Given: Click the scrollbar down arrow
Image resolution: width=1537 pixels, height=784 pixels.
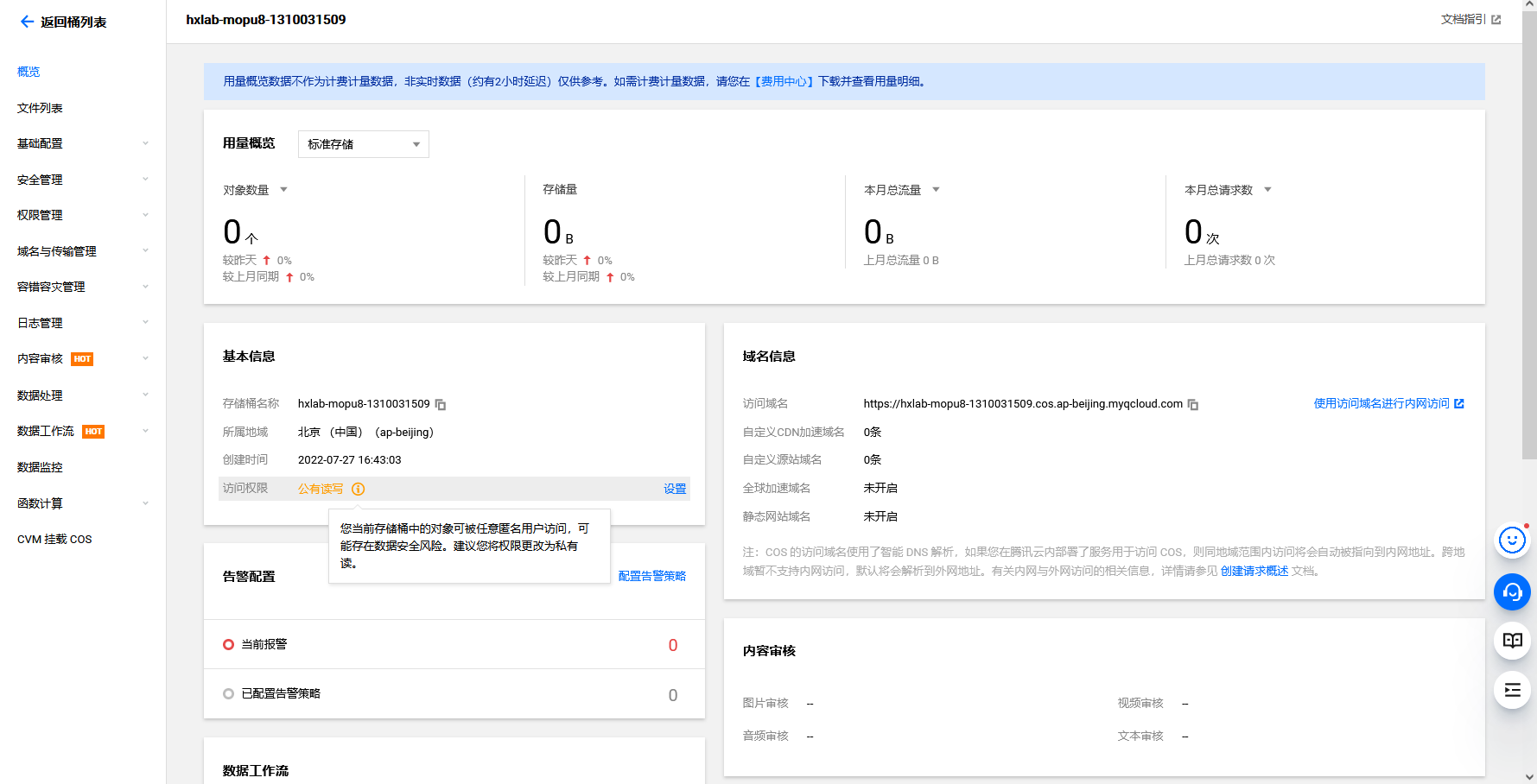Looking at the screenshot, I should coord(1529,777).
